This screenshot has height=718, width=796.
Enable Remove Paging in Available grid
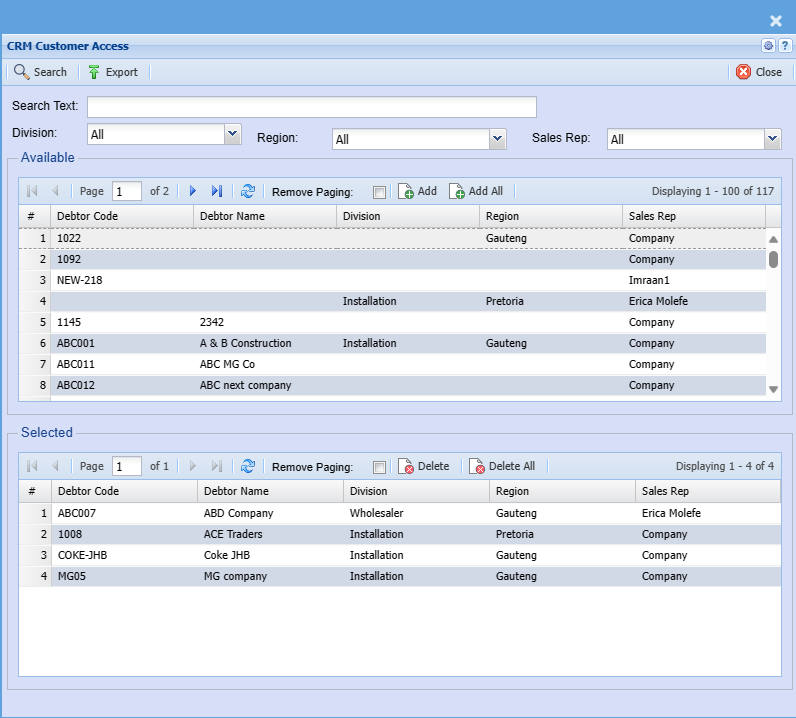tap(379, 192)
